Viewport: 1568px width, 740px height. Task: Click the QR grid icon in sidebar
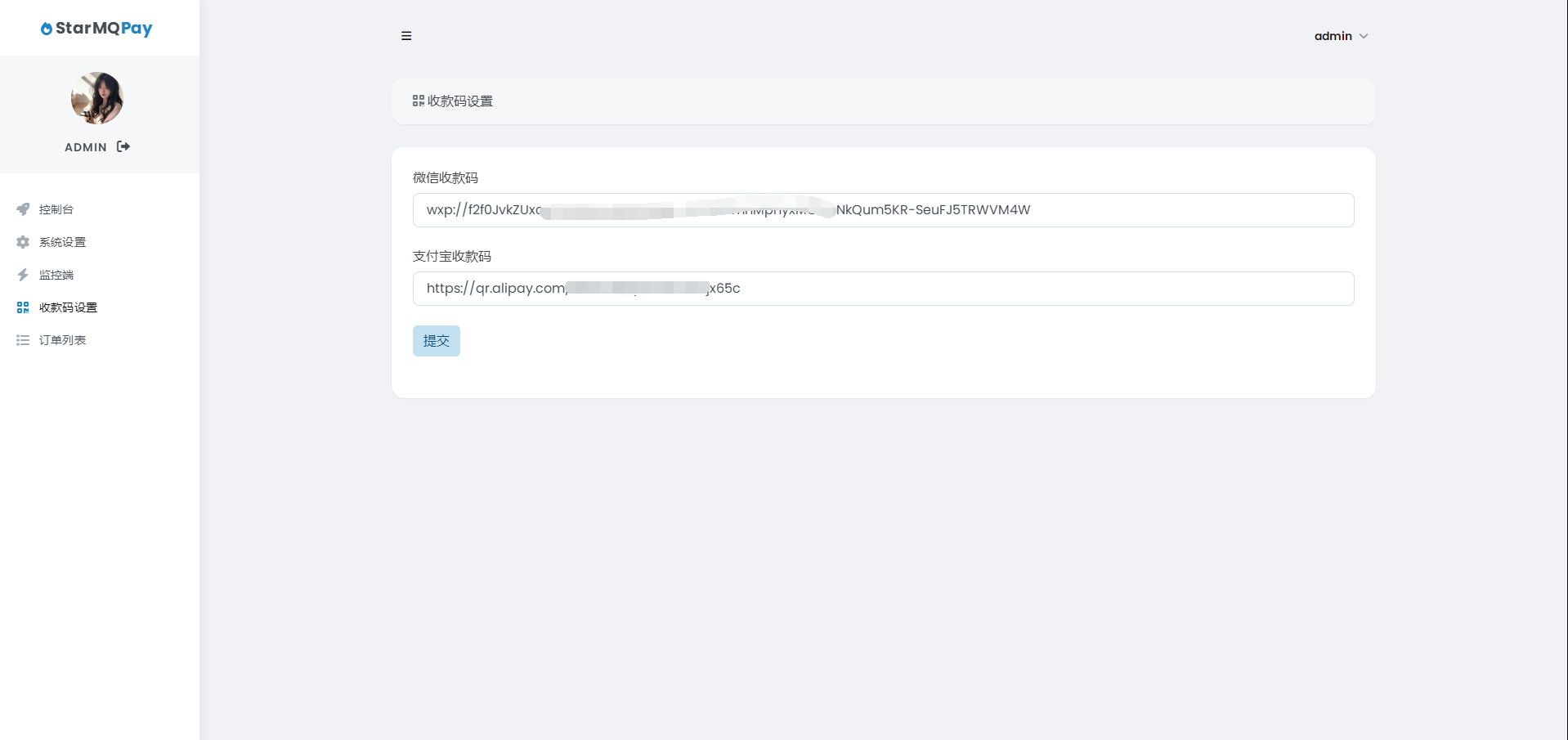point(23,307)
